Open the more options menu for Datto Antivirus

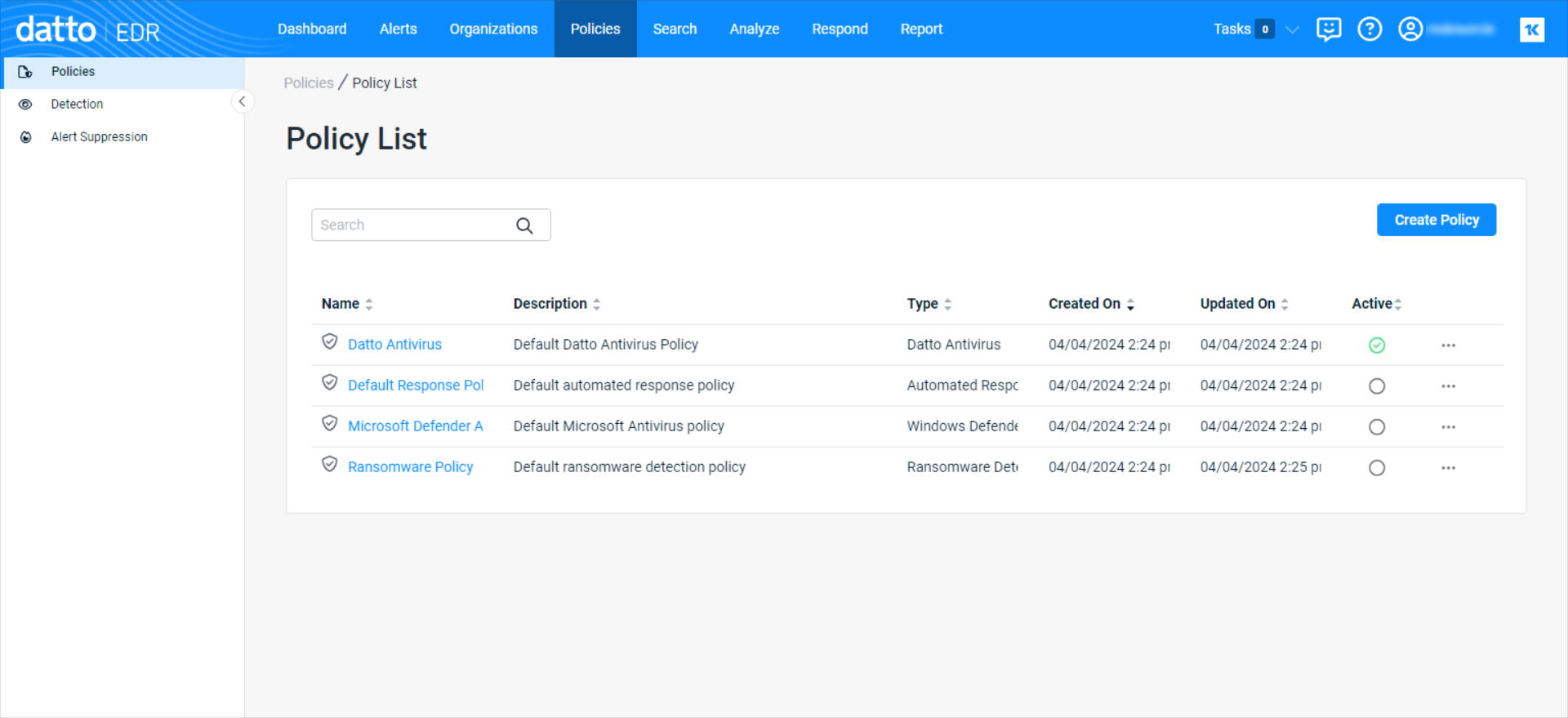[1449, 346]
